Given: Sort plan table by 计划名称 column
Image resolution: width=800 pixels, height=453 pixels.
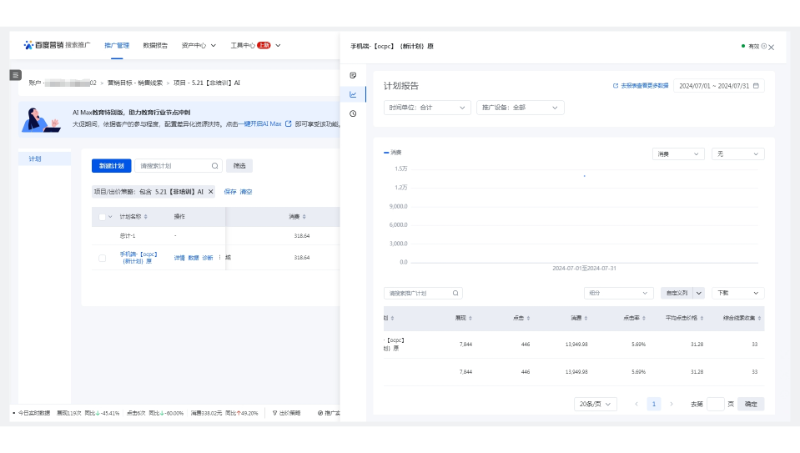Looking at the screenshot, I should coord(146,217).
